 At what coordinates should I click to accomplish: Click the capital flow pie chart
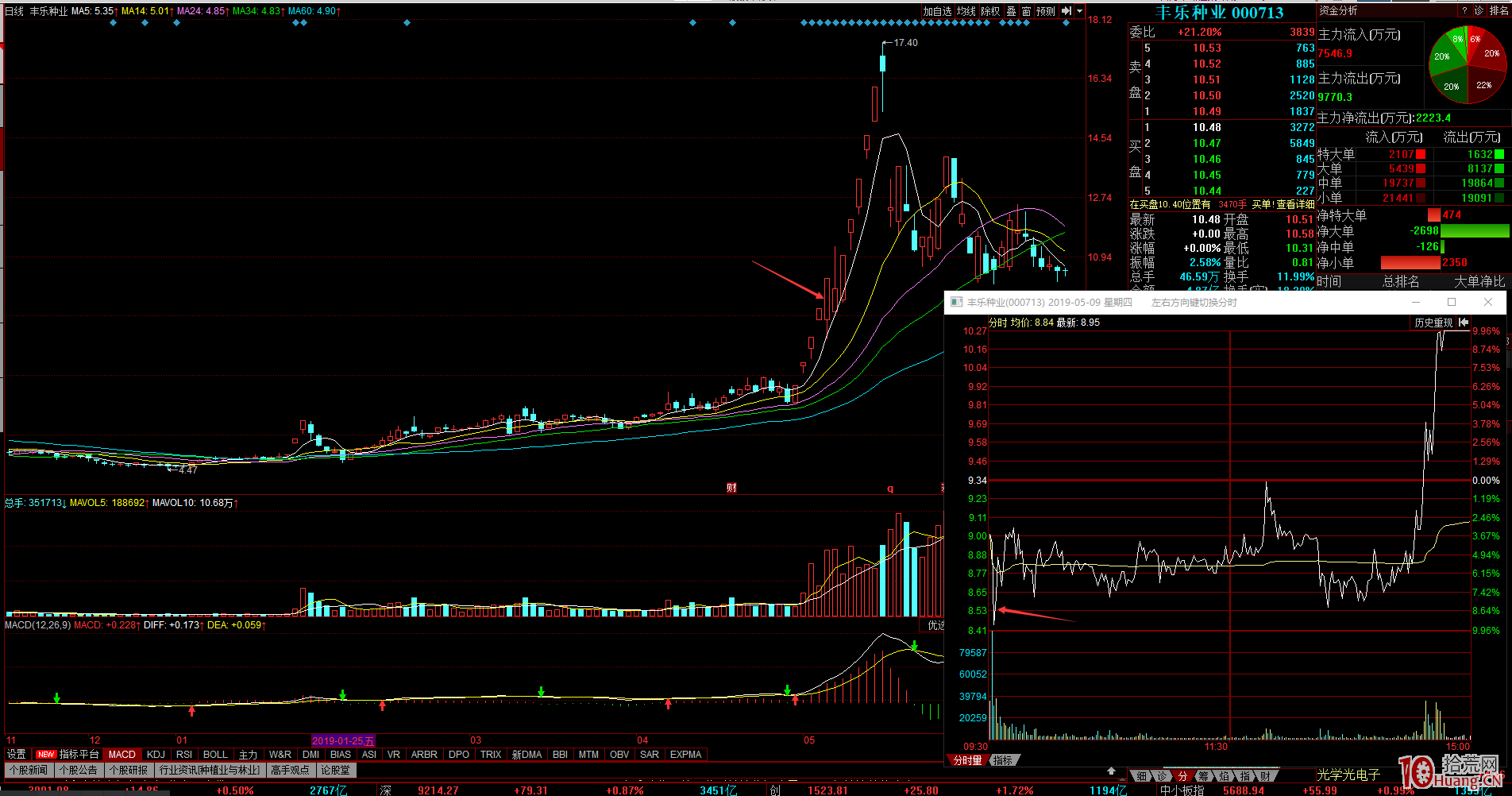(1468, 65)
